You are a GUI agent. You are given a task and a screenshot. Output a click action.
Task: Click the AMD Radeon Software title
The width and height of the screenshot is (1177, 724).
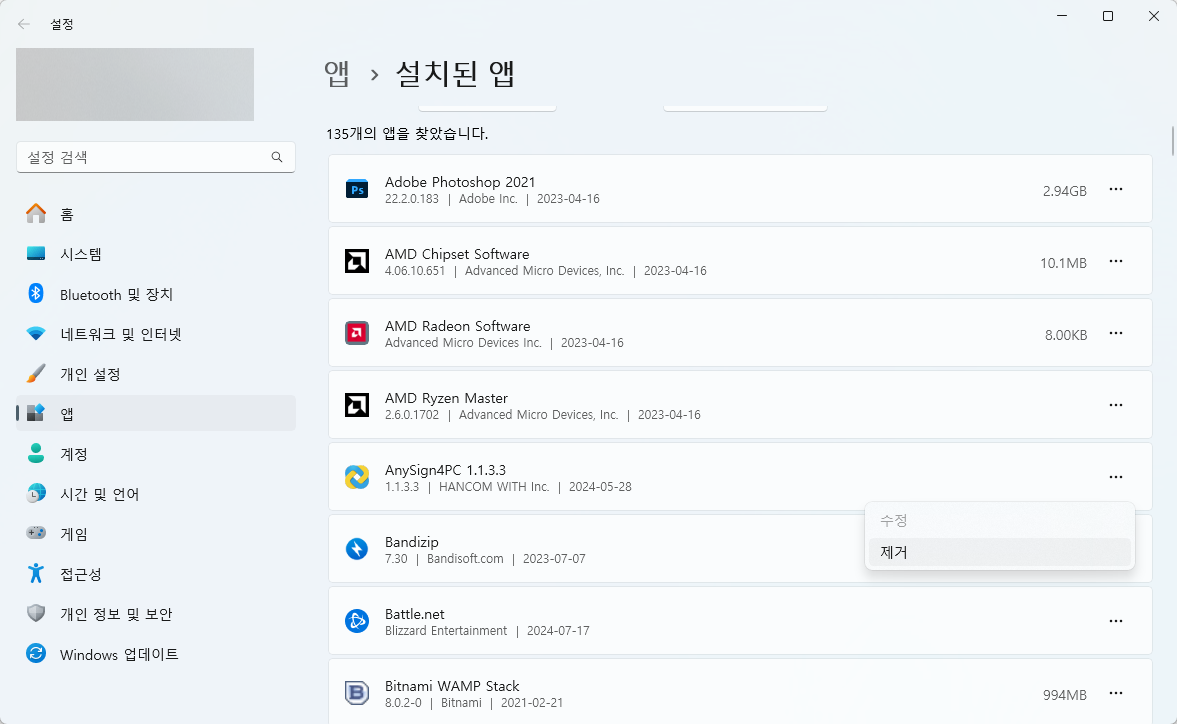pos(457,326)
